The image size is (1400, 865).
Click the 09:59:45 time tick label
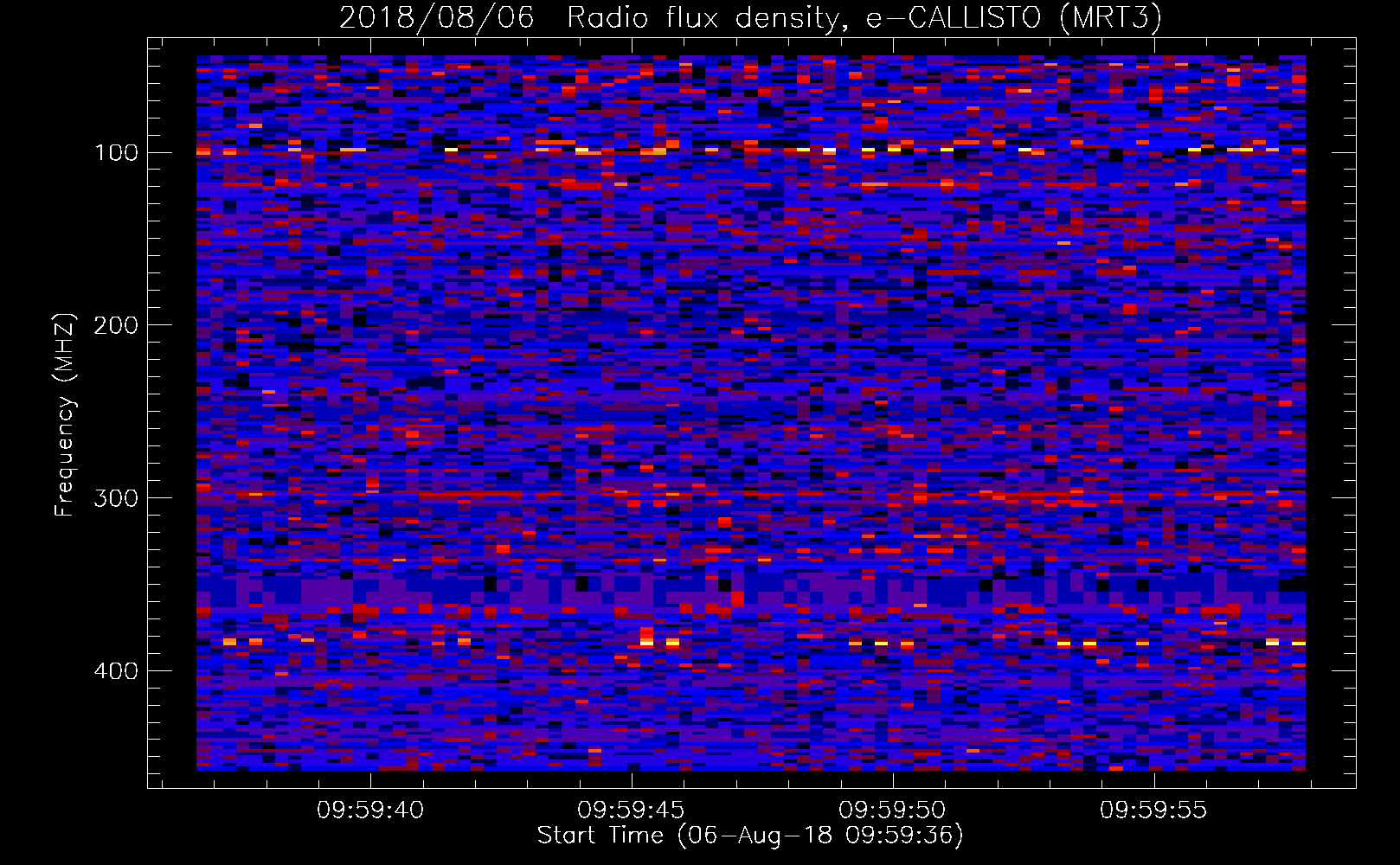[x=631, y=811]
